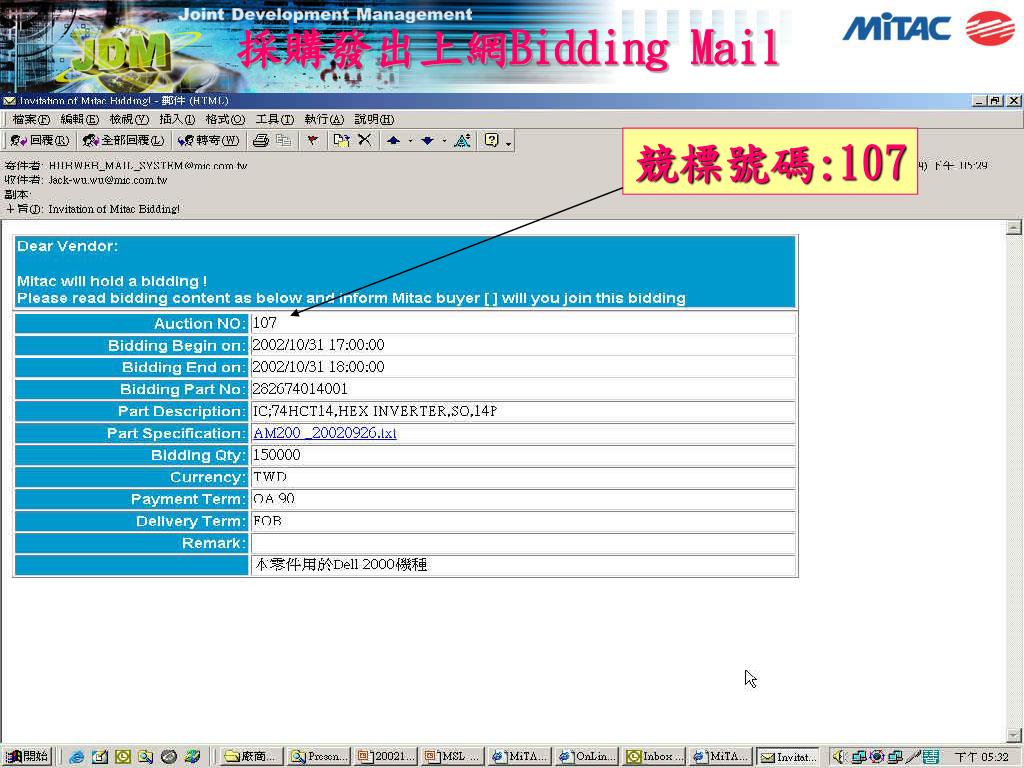Click the input method tray icon
Viewport: 1024px width, 768px height.
pyautogui.click(x=931, y=756)
